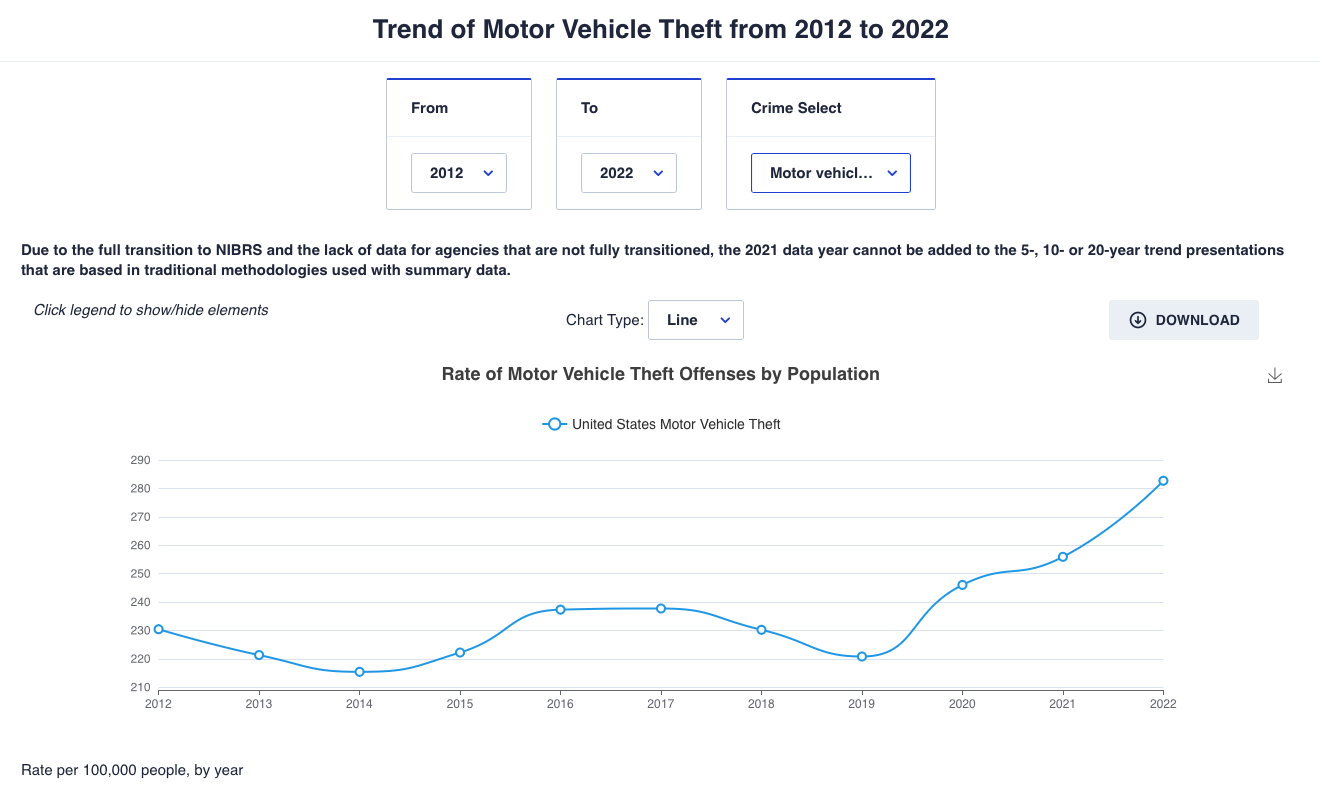Image resolution: width=1320 pixels, height=795 pixels.
Task: Click the 2019 data point marker
Action: 862,657
